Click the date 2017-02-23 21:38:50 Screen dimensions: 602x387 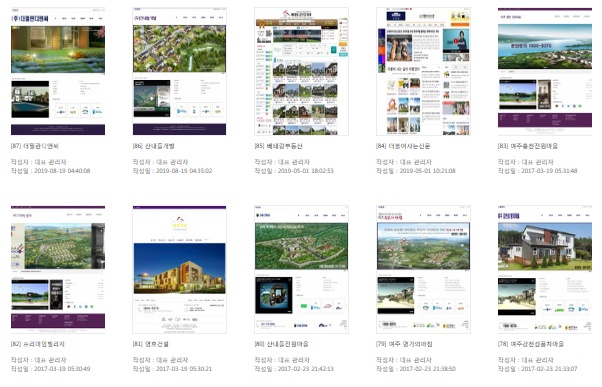click(x=427, y=369)
